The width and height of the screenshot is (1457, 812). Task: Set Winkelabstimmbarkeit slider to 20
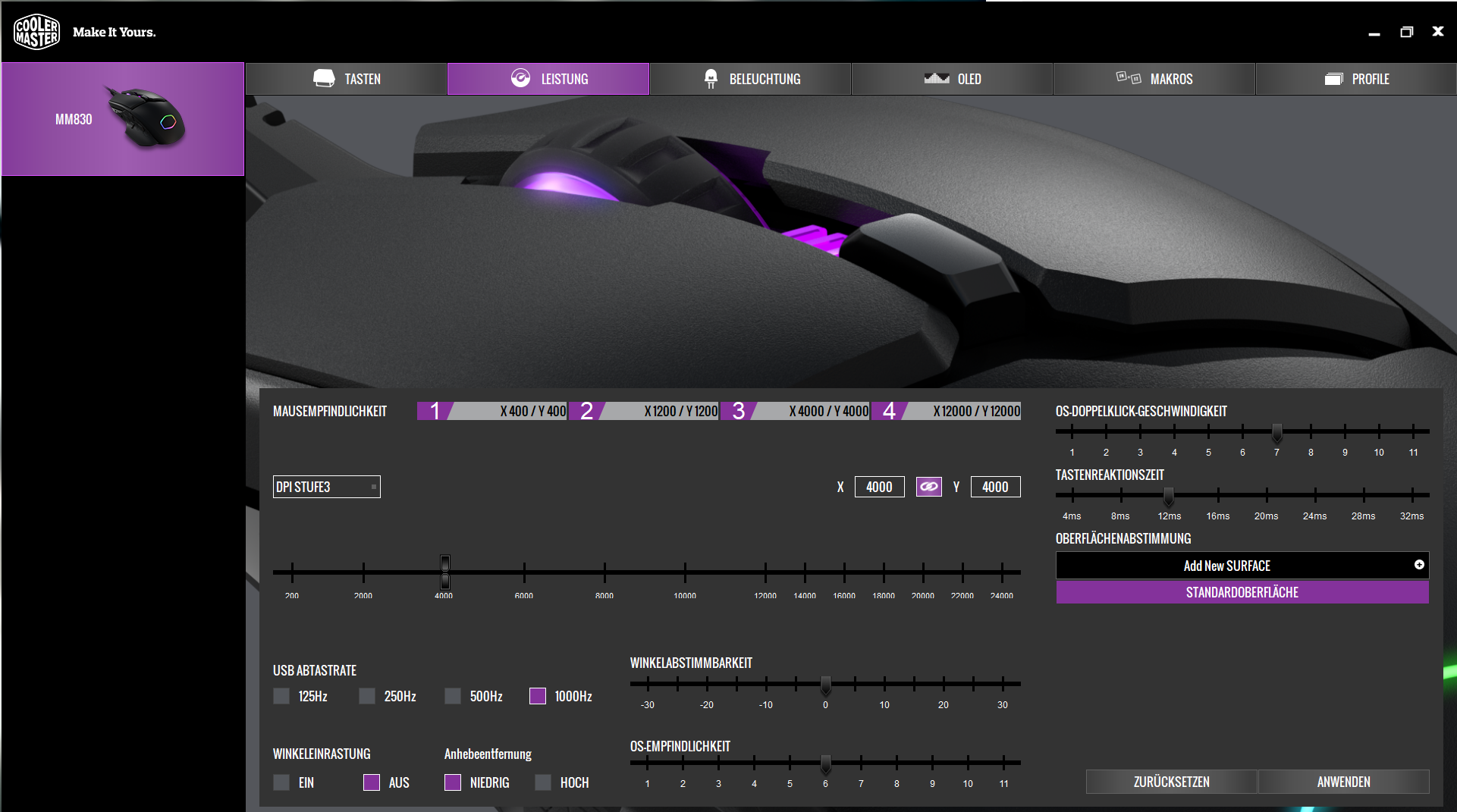pyautogui.click(x=944, y=684)
